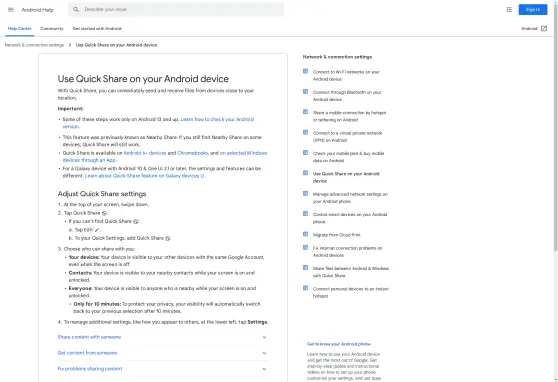Click the search magnifier icon
Screen dimensions: 558x382
click(76, 9)
